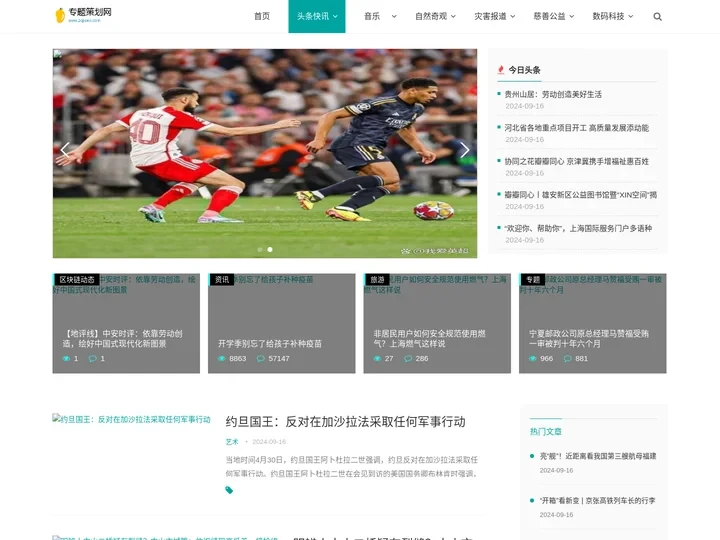Click the comment icon on 中安时评 card

coord(93,359)
